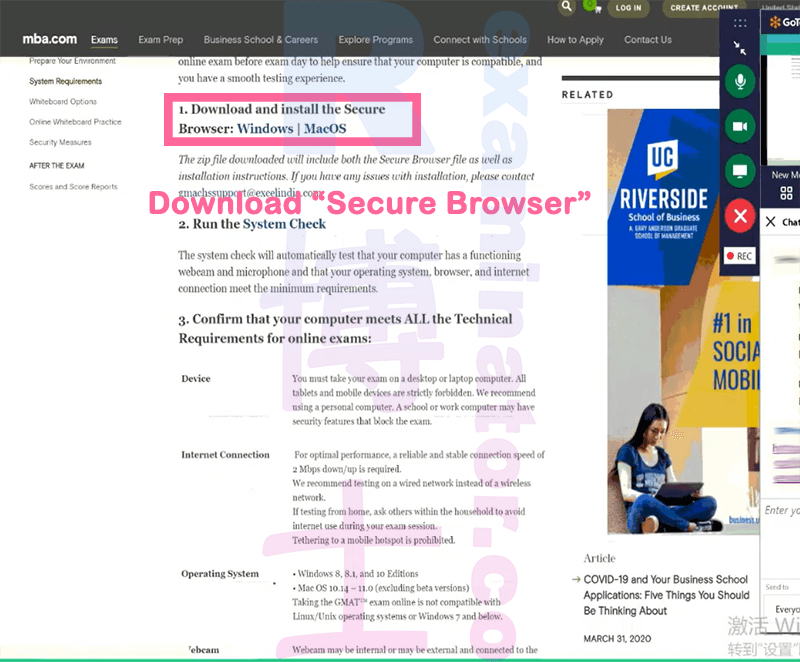Open Connect with Schools menu
This screenshot has height=662, width=800.
click(x=480, y=40)
